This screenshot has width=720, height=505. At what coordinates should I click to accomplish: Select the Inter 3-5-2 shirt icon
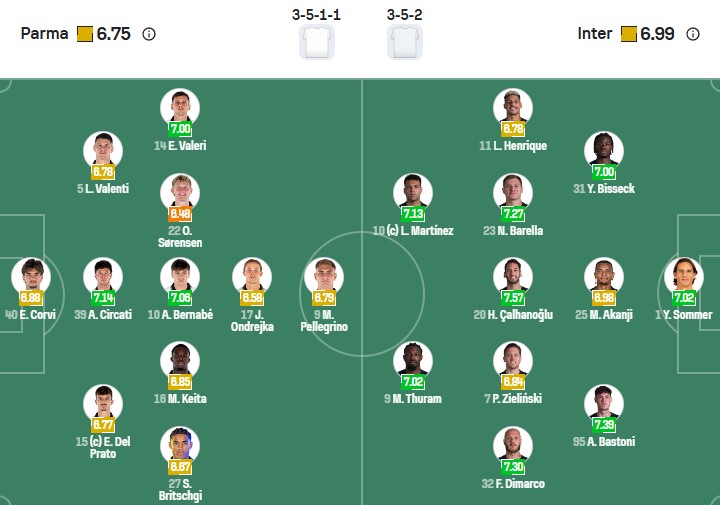click(x=404, y=42)
